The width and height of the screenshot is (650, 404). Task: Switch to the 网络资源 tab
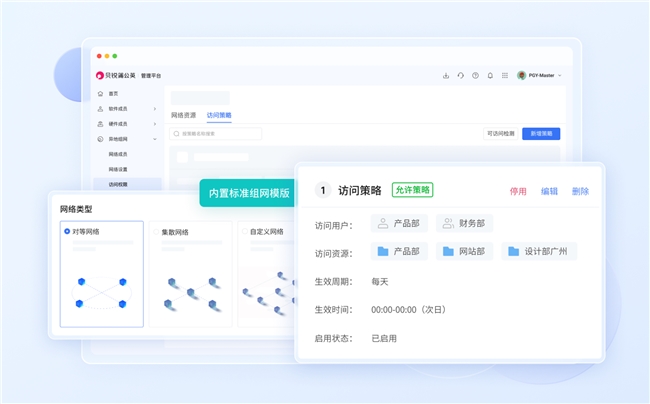point(183,115)
